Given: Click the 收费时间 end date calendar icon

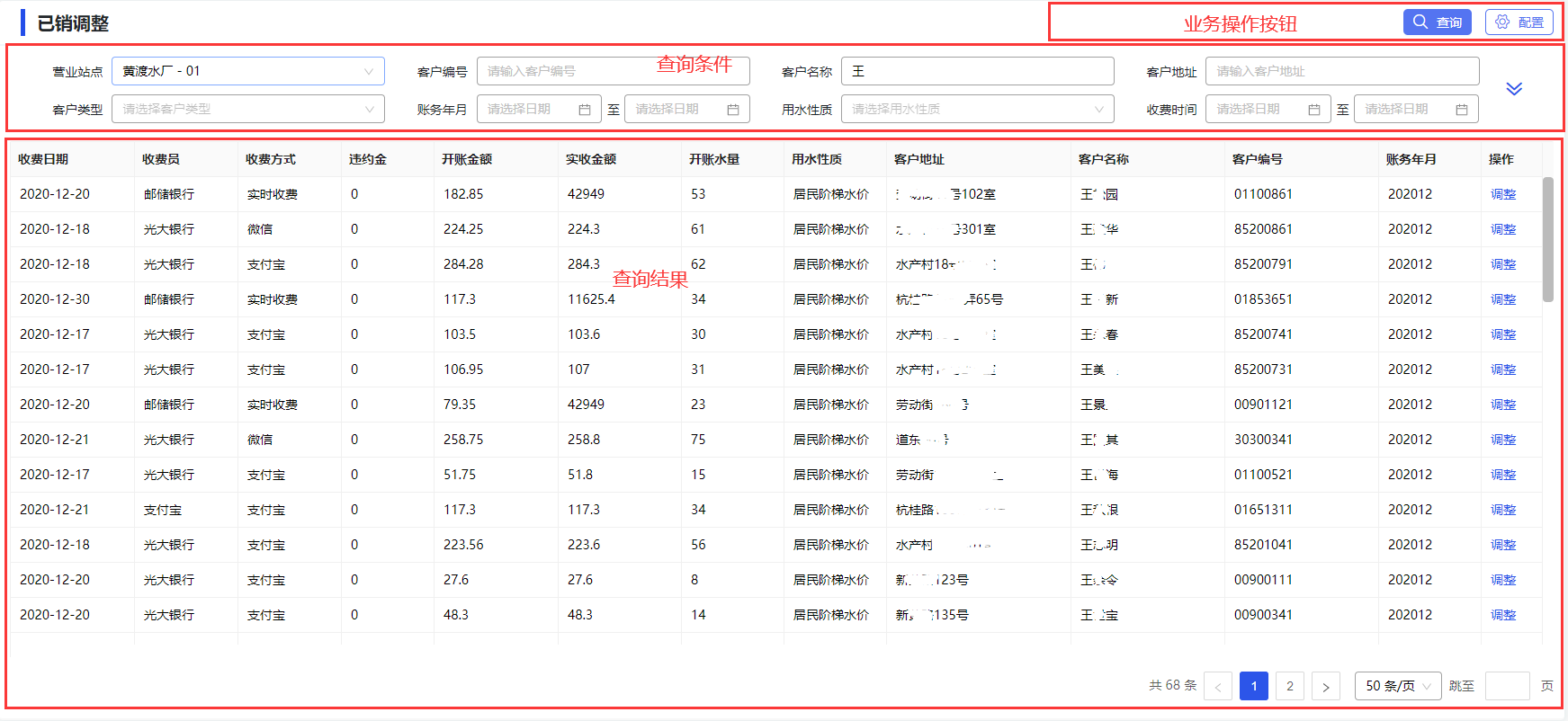Looking at the screenshot, I should tap(1462, 110).
